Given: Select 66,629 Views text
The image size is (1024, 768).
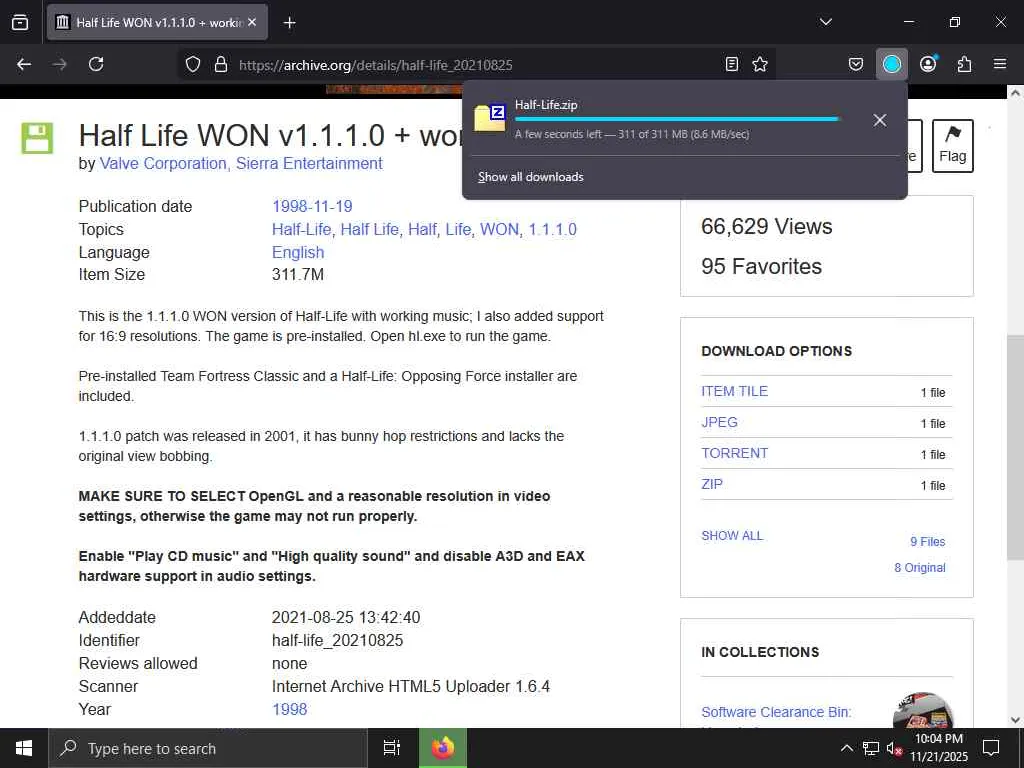Looking at the screenshot, I should (x=767, y=227).
